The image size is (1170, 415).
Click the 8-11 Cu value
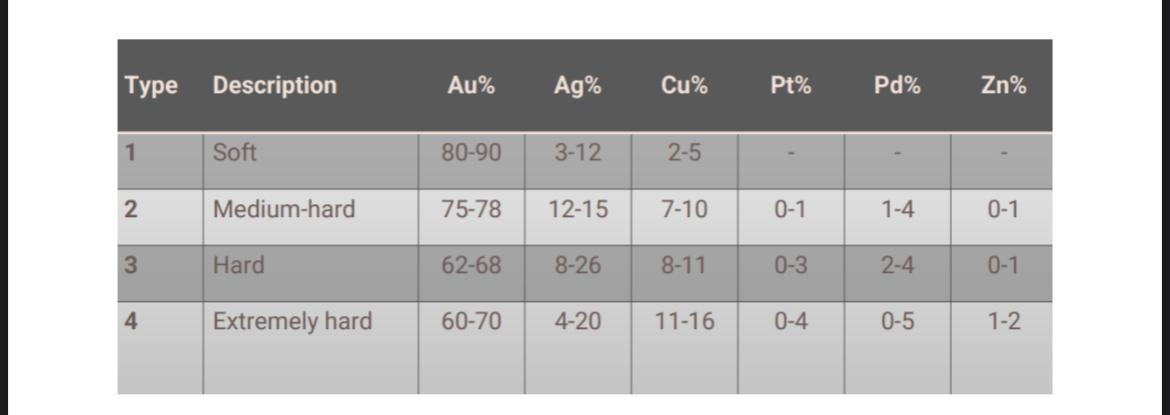coord(684,265)
